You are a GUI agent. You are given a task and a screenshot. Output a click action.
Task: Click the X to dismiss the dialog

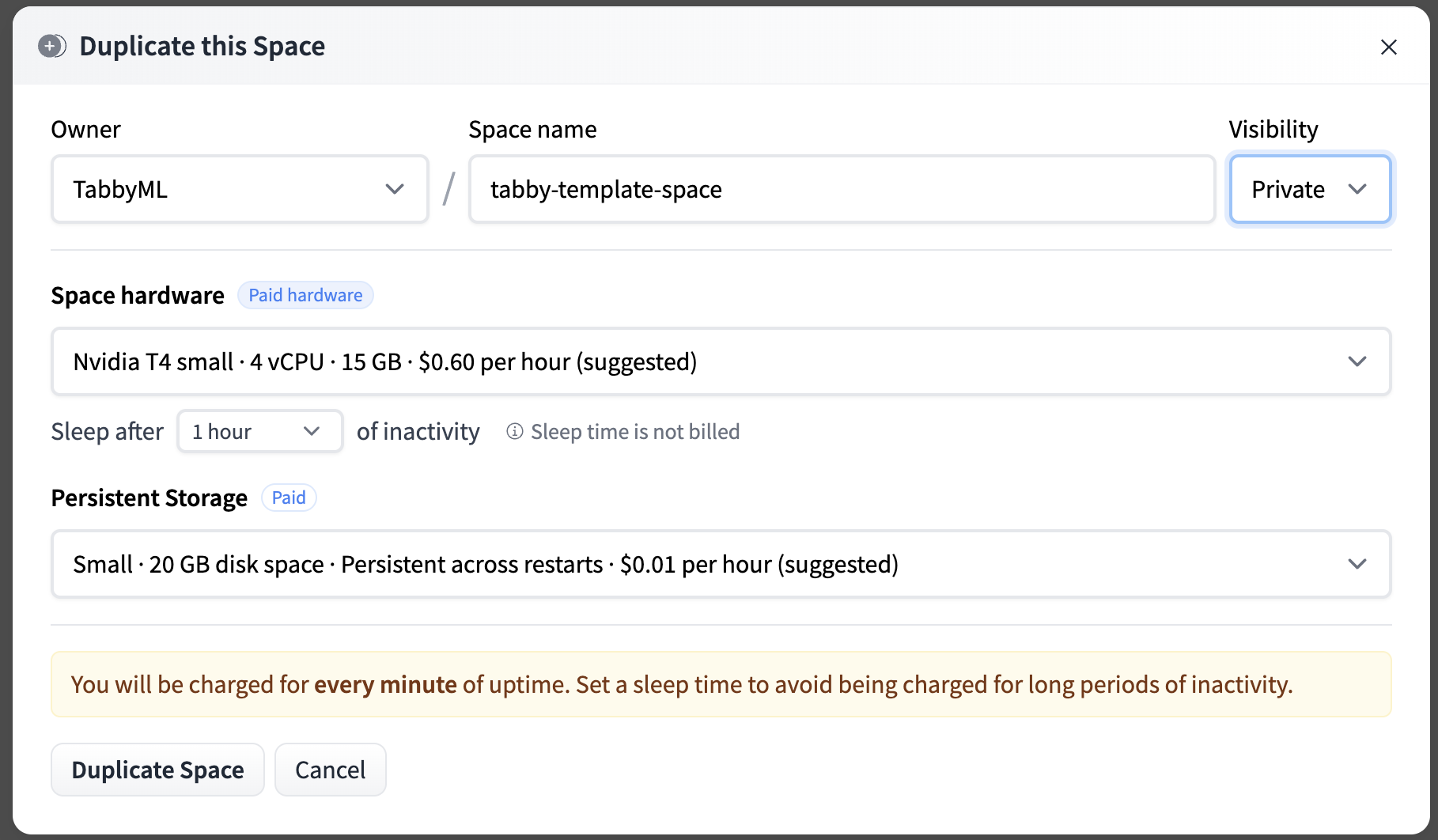[x=1388, y=47]
